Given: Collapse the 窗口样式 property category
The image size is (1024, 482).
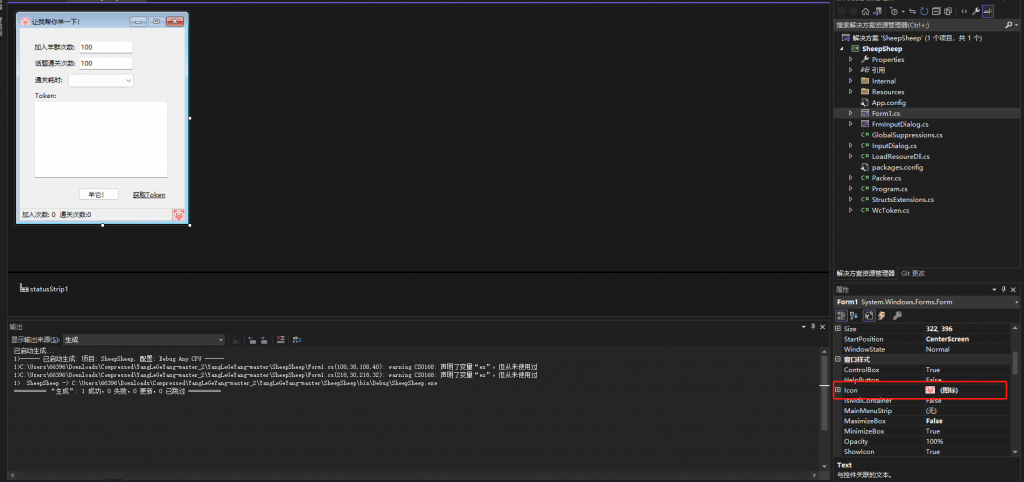Looking at the screenshot, I should [x=838, y=359].
